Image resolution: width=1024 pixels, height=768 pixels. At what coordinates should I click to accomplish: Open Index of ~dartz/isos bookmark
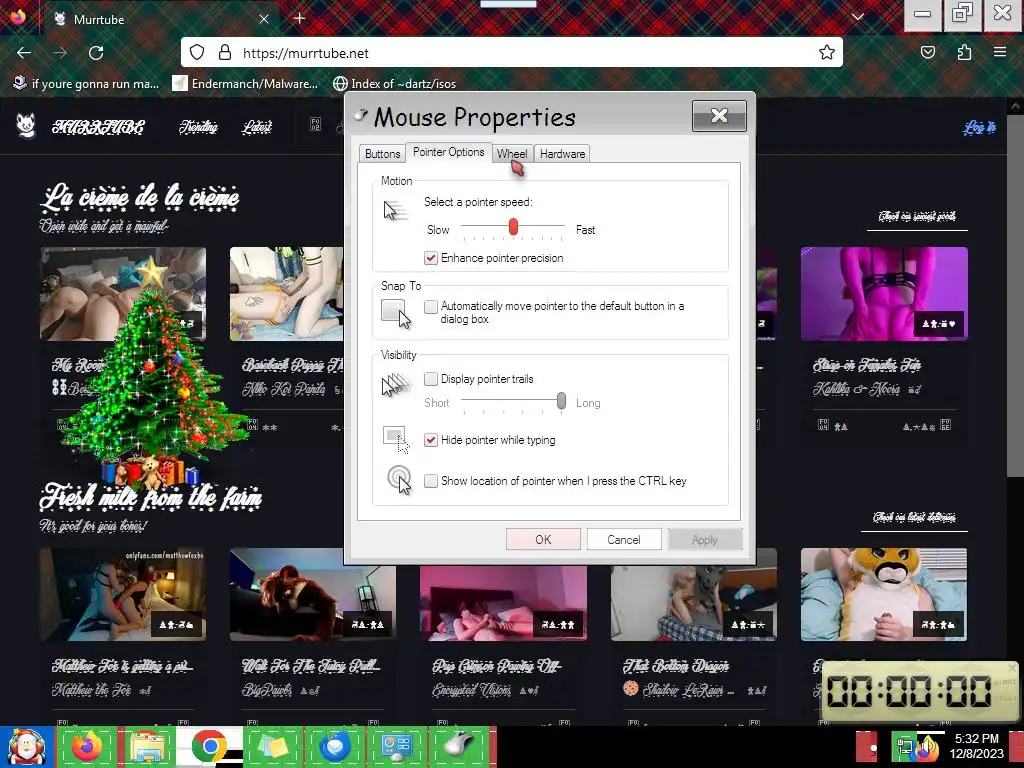click(x=394, y=84)
